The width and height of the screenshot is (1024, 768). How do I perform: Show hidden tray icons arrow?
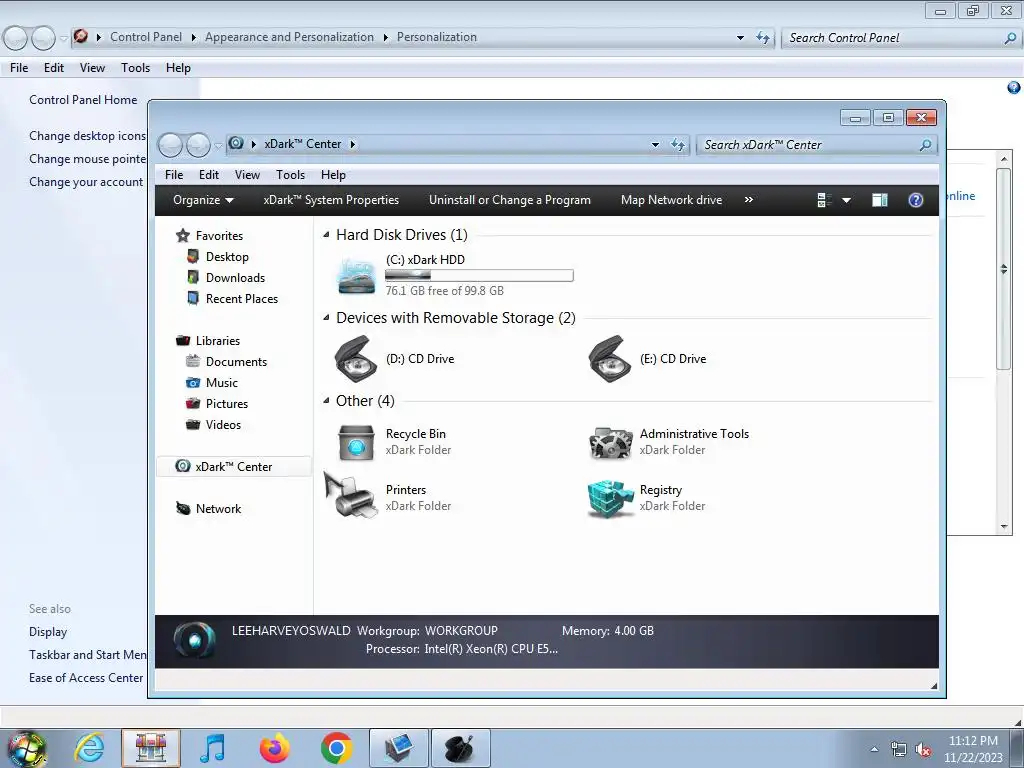874,749
